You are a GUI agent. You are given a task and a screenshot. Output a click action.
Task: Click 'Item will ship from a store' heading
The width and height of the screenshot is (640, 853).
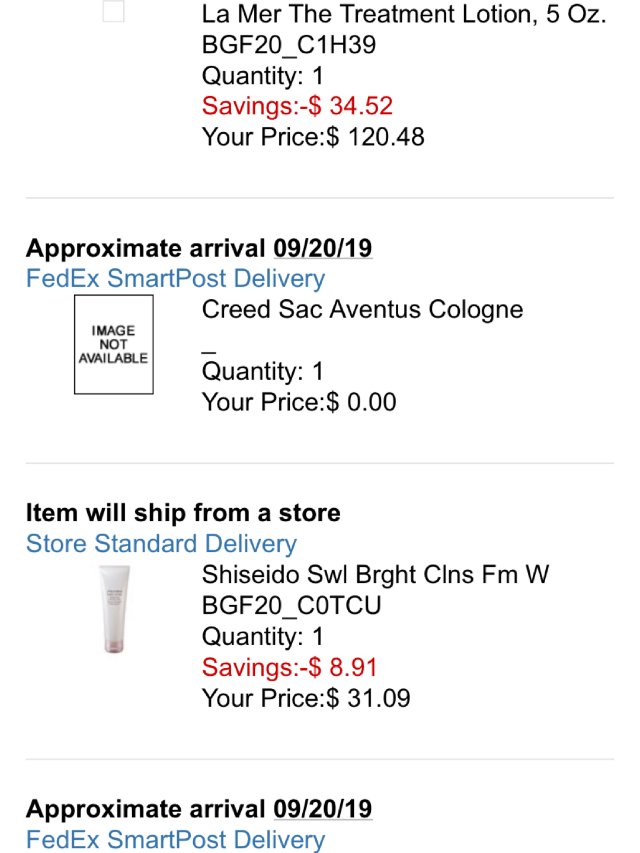click(x=183, y=513)
